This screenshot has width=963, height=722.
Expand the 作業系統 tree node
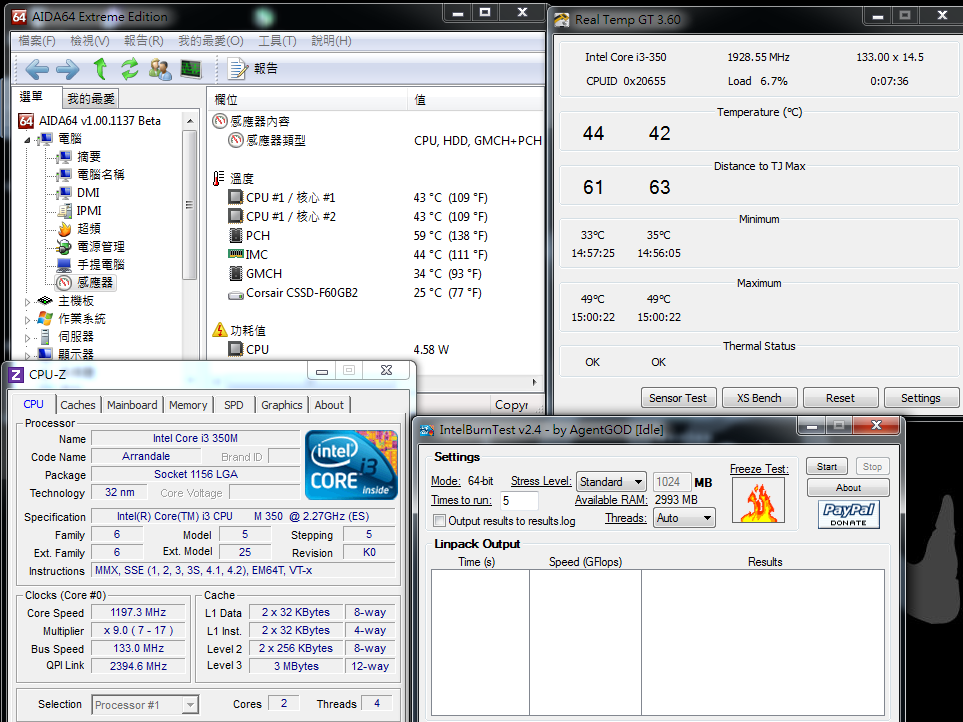click(27, 319)
